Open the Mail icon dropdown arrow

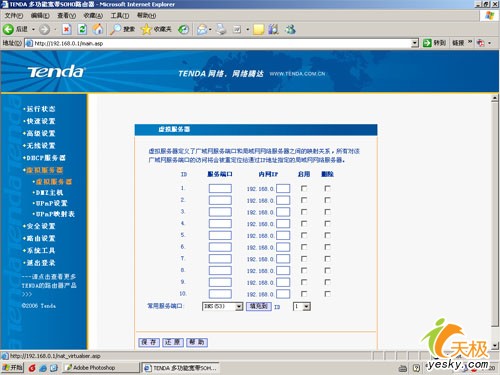(210, 30)
